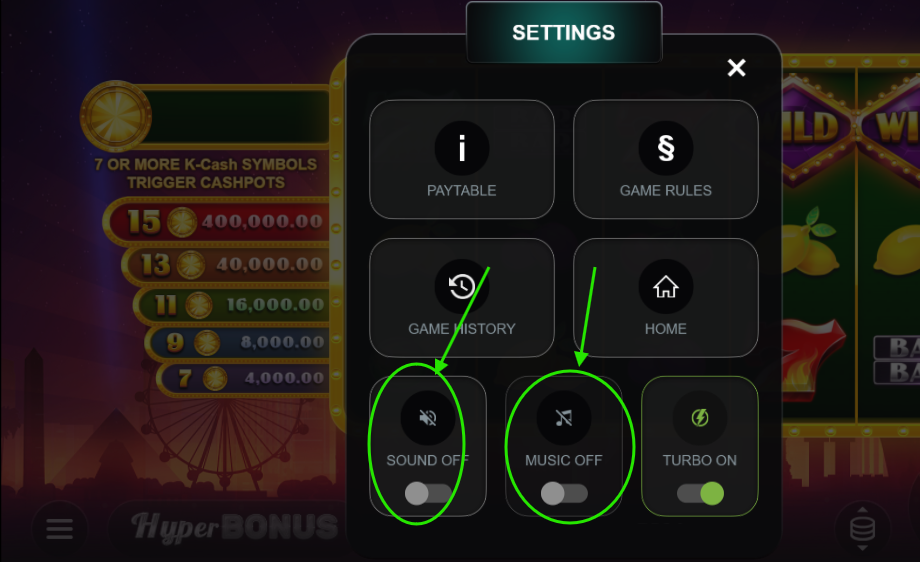The width and height of the screenshot is (920, 562).
Task: Click the crossed-out music note icon
Action: (564, 418)
